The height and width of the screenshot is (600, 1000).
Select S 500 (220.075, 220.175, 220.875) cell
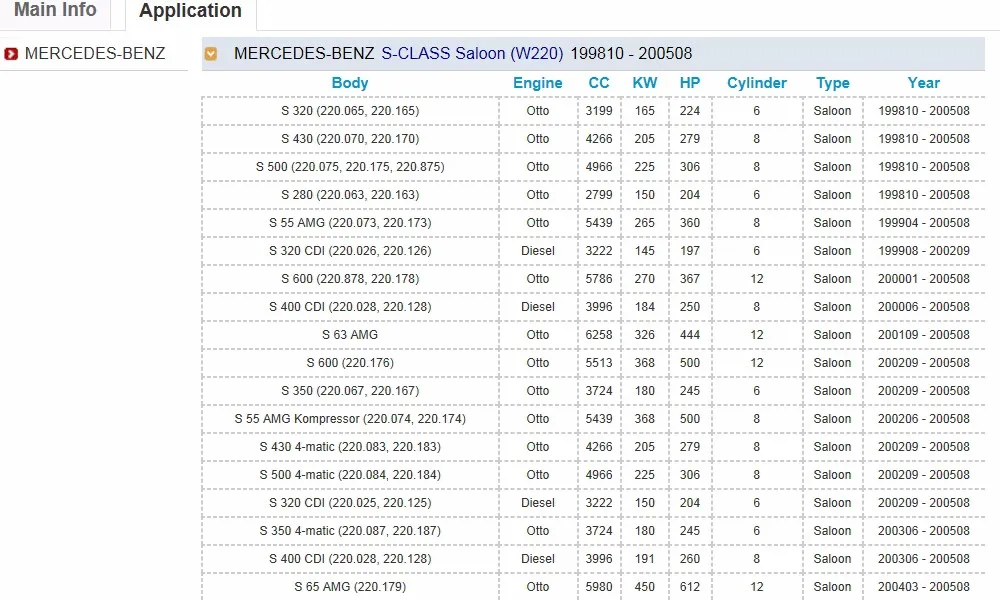pos(350,167)
